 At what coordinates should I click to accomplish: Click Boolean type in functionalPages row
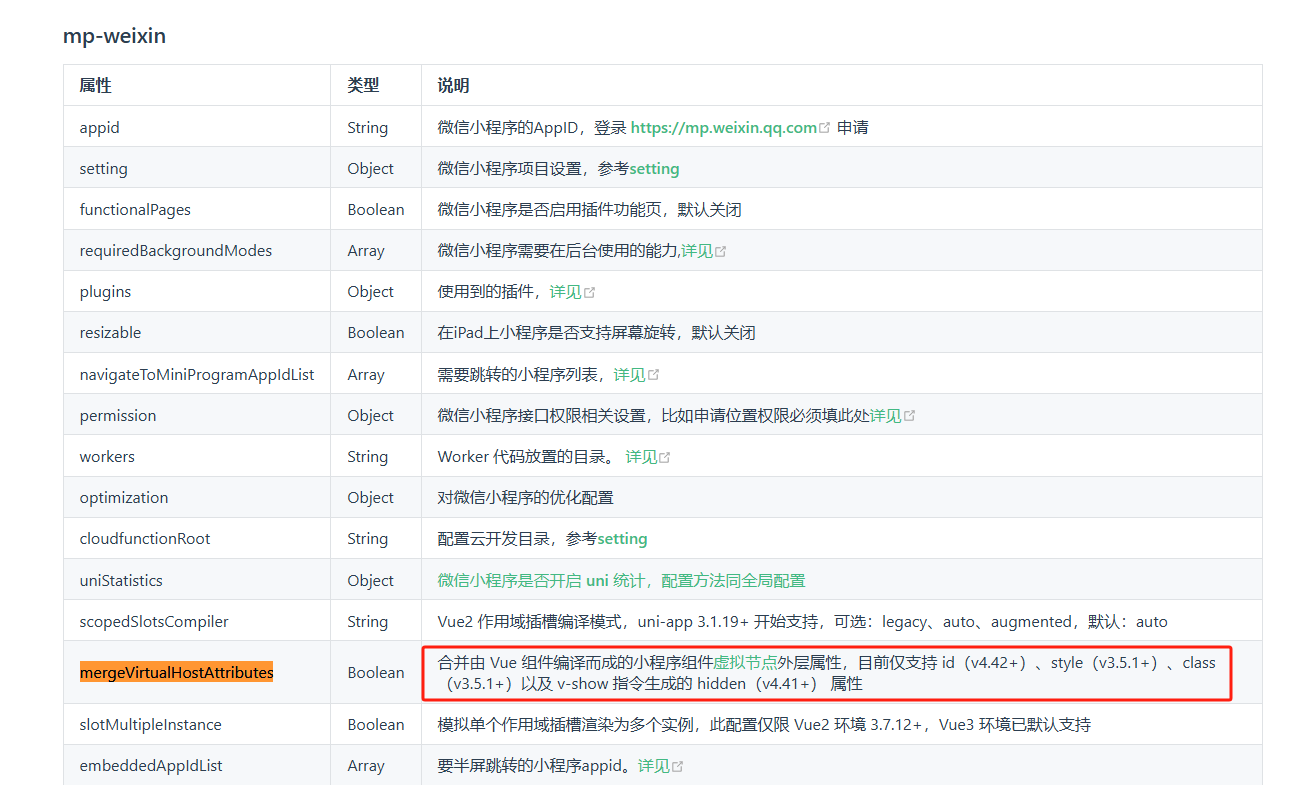click(x=376, y=209)
